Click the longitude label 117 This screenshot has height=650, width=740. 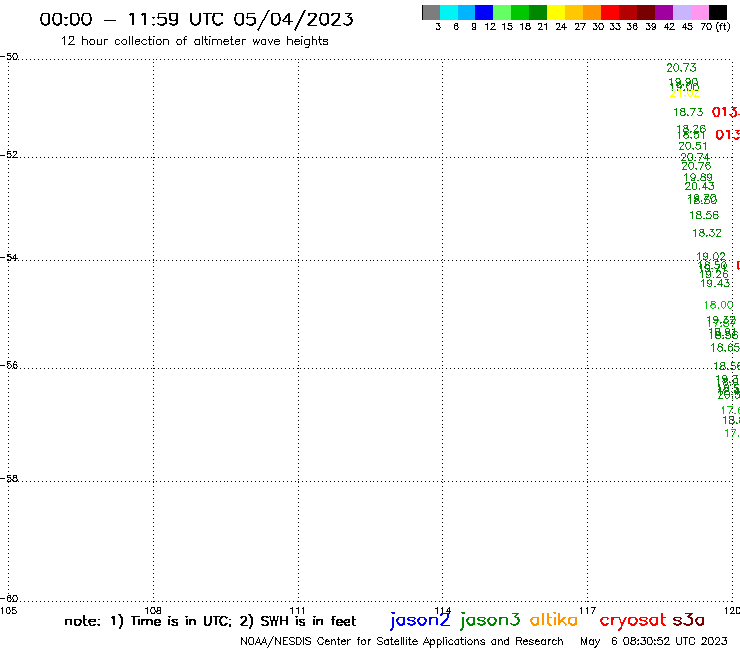pyautogui.click(x=588, y=610)
